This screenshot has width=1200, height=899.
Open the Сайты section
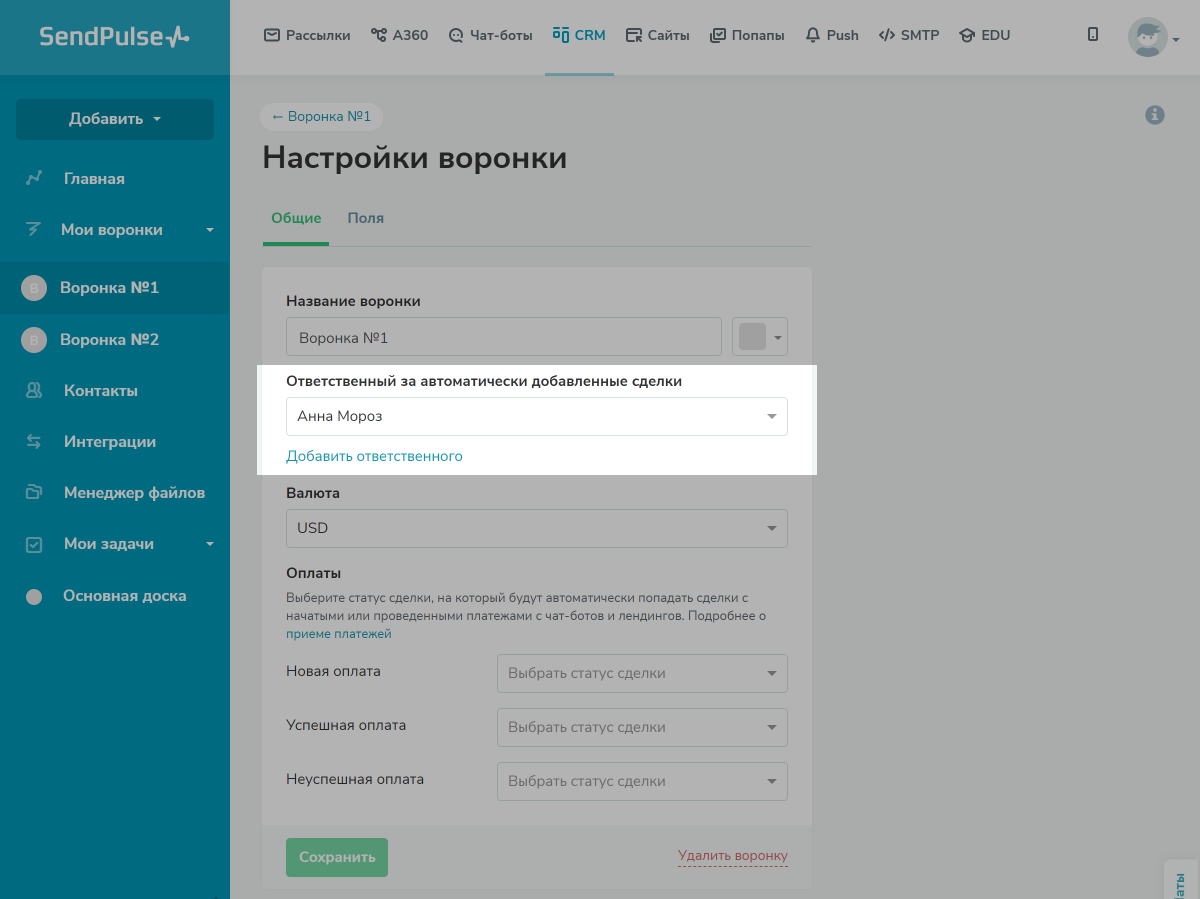pyautogui.click(x=658, y=35)
